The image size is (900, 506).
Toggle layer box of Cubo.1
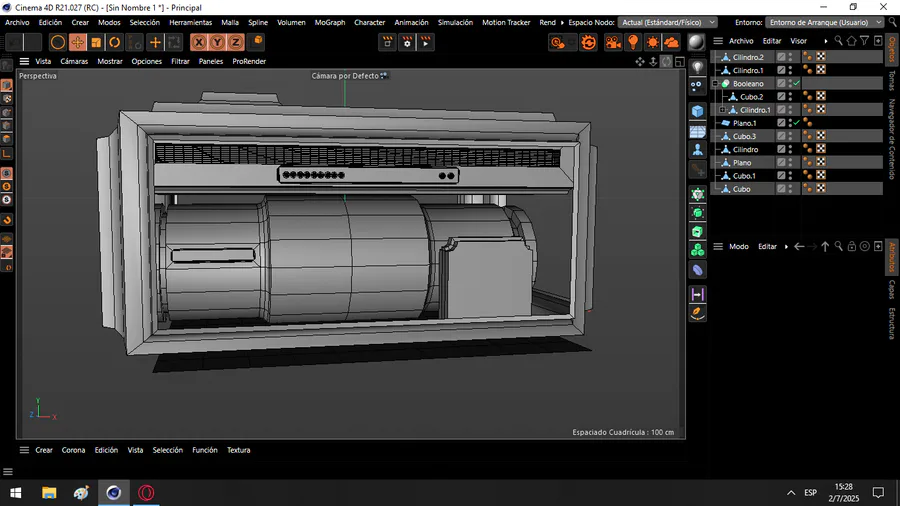click(x=781, y=176)
